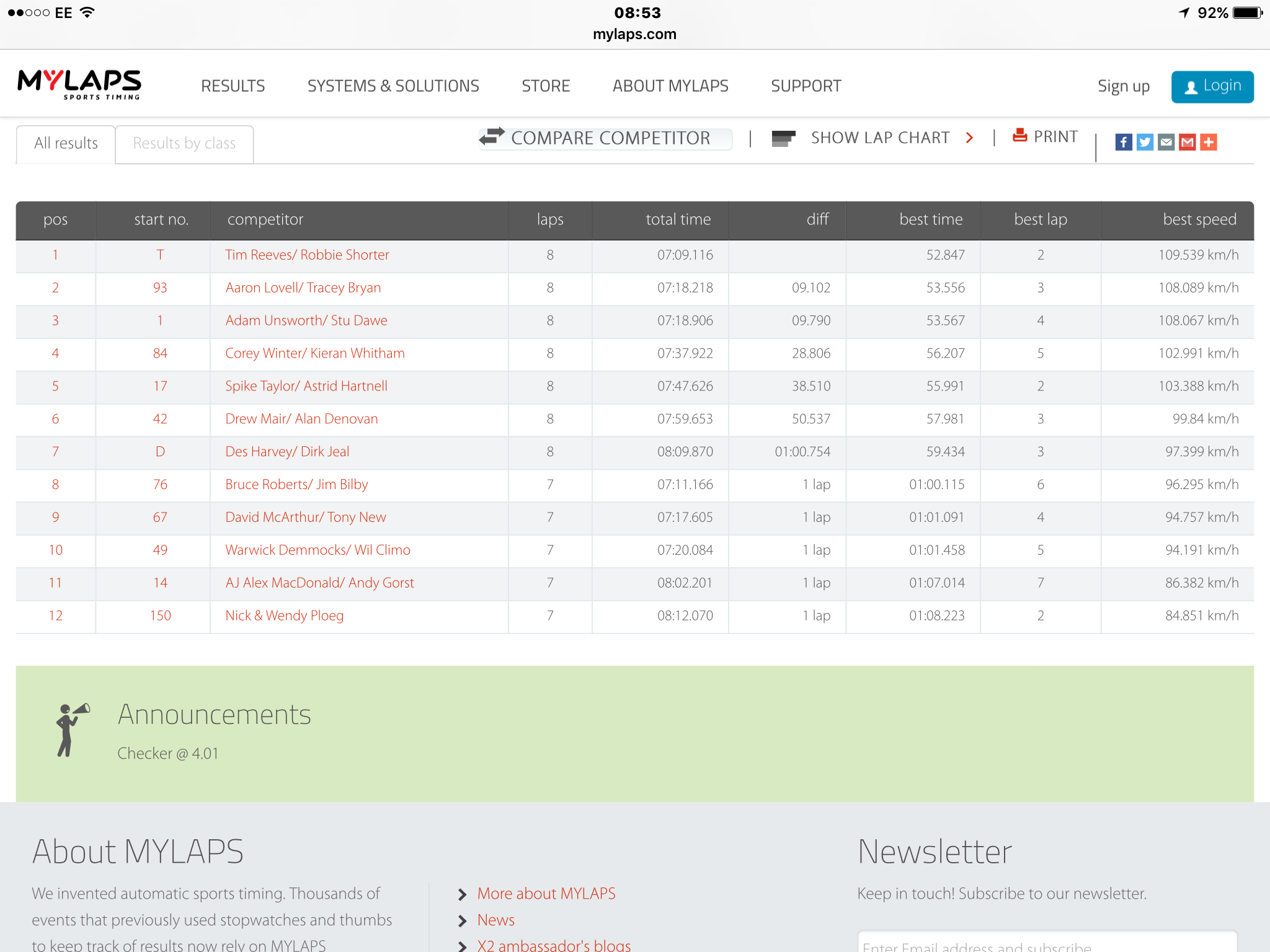Go to MYLAPS Sports Timing logo home
The image size is (1270, 952).
pyautogui.click(x=79, y=84)
